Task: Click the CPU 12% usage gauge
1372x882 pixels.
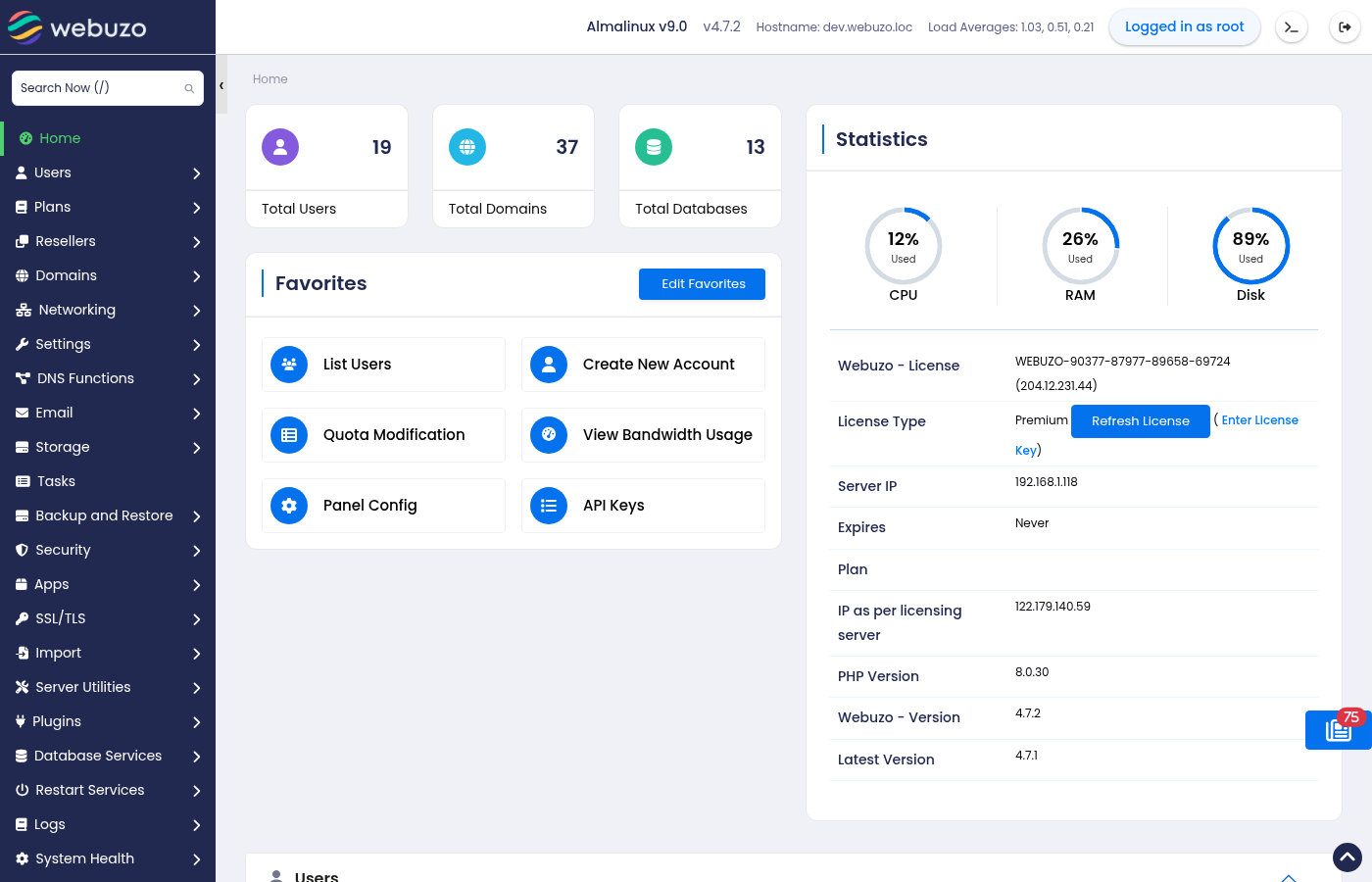Action: point(904,246)
